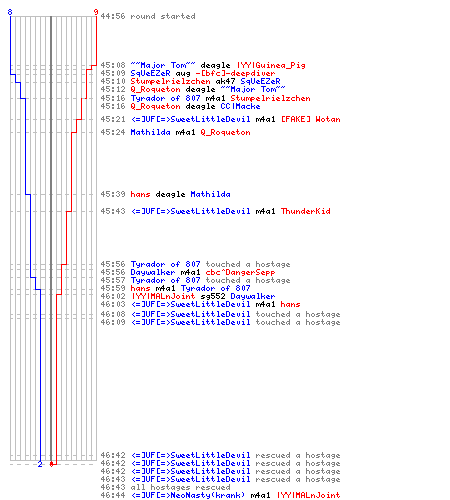Click the all hostages rescued event line
Viewport: 450px width, 500px height.
click(x=165, y=487)
